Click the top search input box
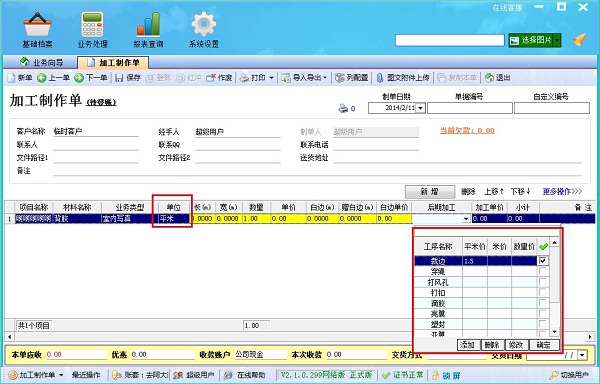Image resolution: width=600 pixels, height=384 pixels. pyautogui.click(x=450, y=40)
